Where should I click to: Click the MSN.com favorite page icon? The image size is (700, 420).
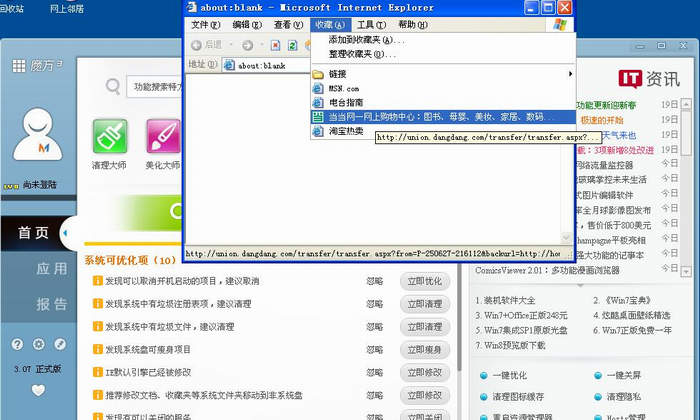(317, 88)
